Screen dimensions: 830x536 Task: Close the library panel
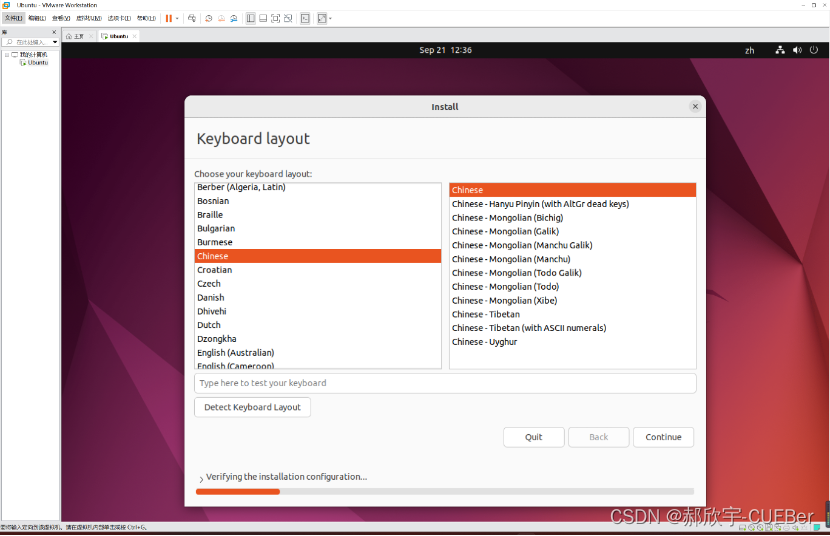pos(54,32)
